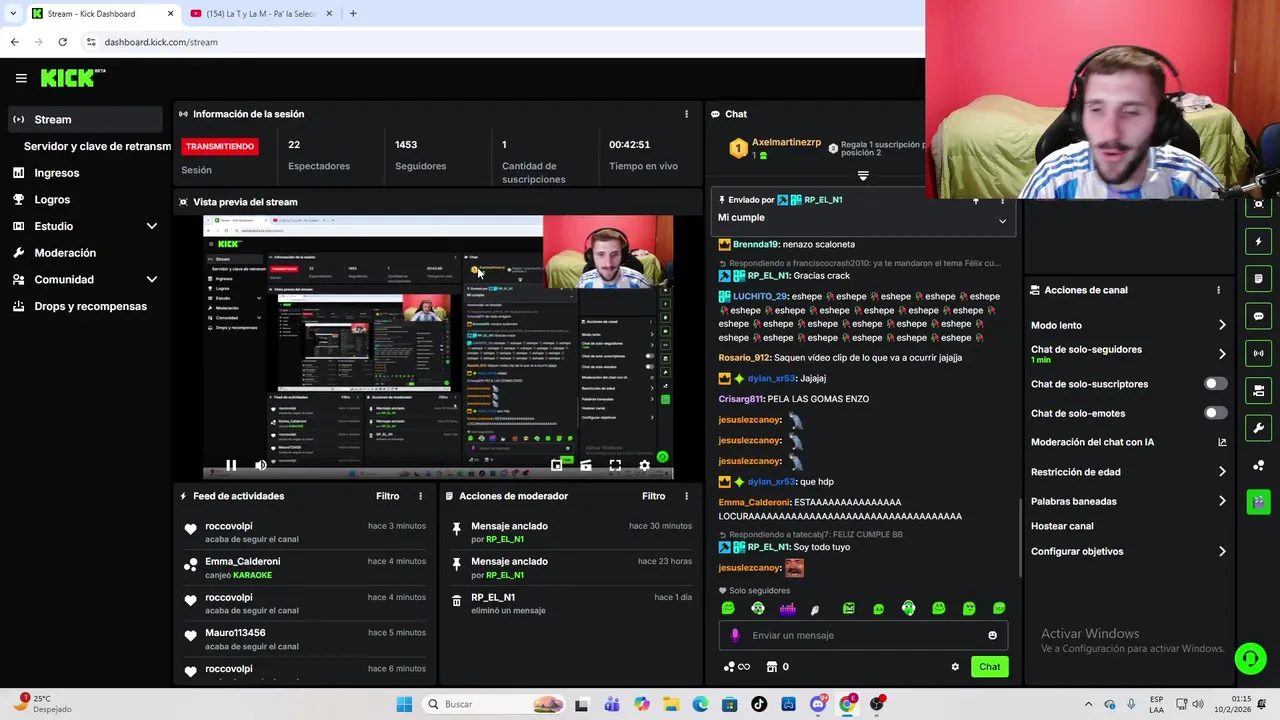Open the hamburger menu beside Kick logo
Screen dimensions: 1280x720
[21, 78]
